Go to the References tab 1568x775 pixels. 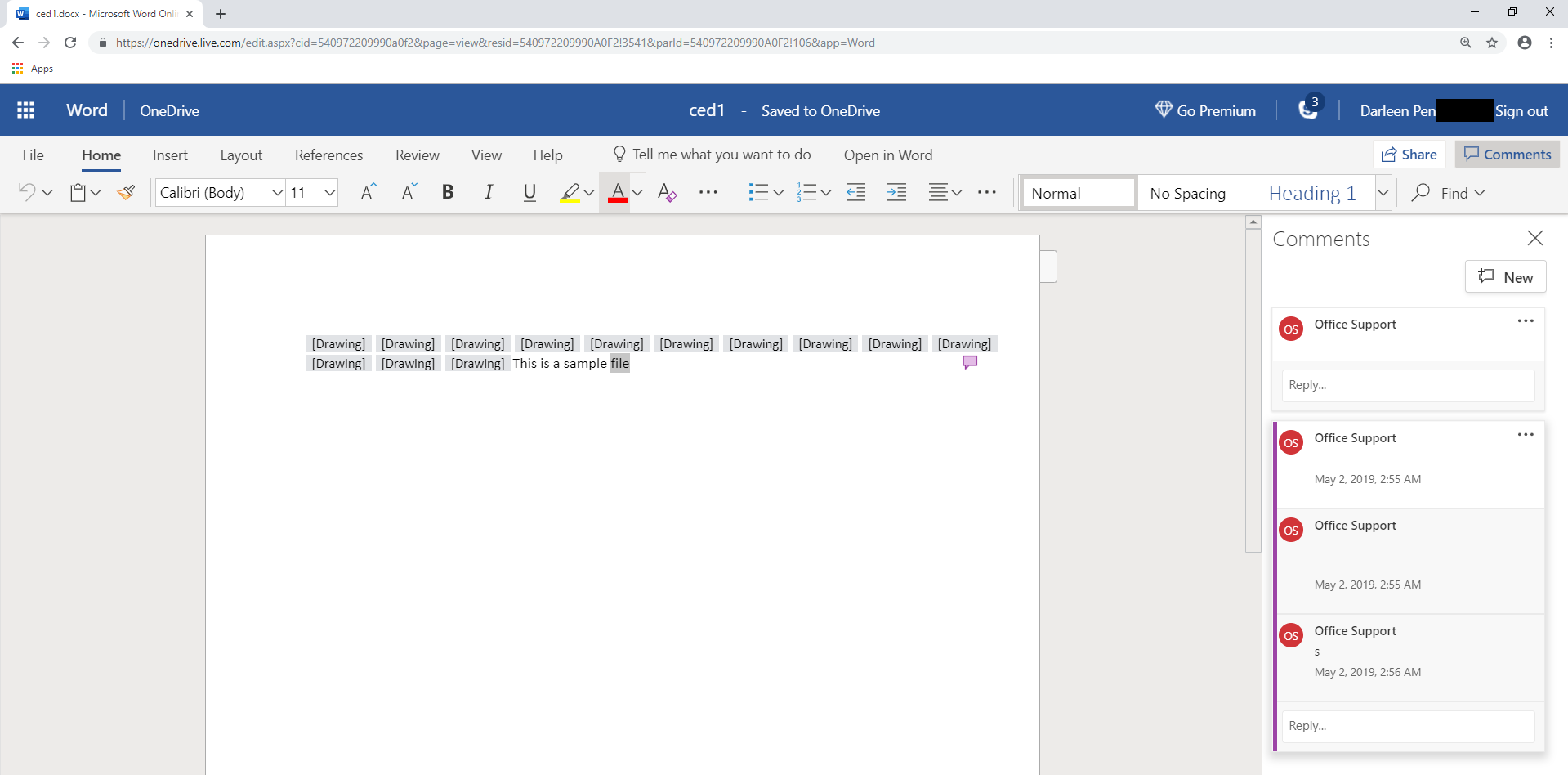pyautogui.click(x=328, y=155)
